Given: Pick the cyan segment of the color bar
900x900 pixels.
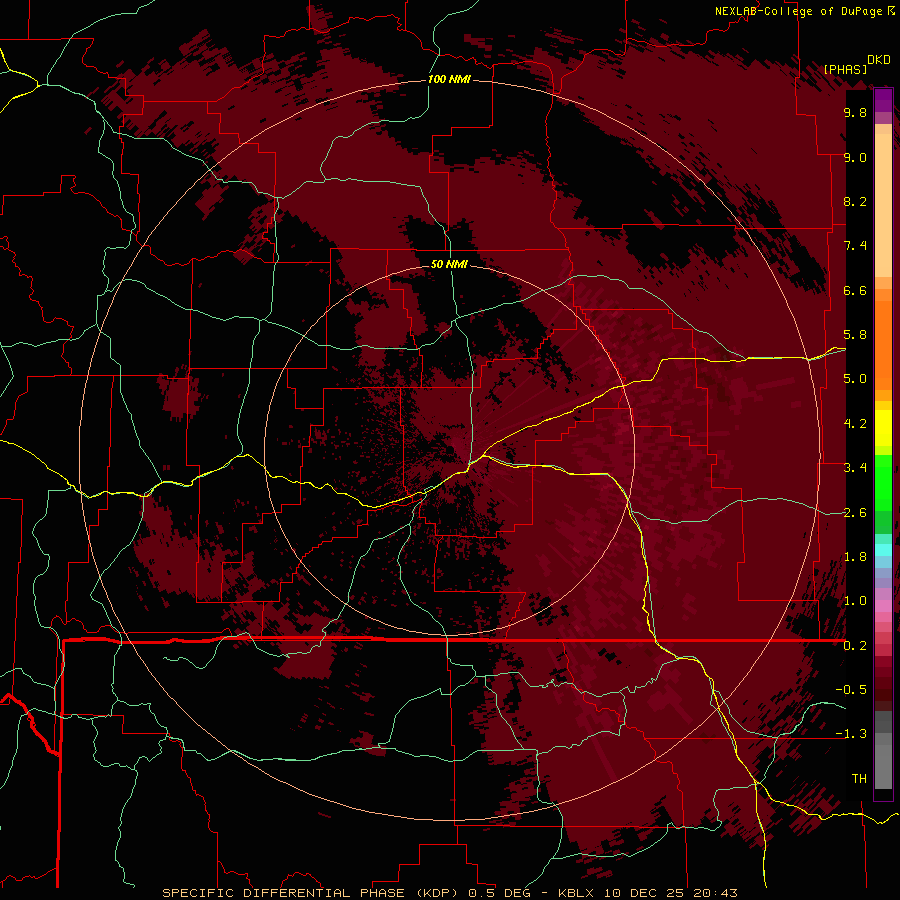Looking at the screenshot, I should click(x=883, y=550).
